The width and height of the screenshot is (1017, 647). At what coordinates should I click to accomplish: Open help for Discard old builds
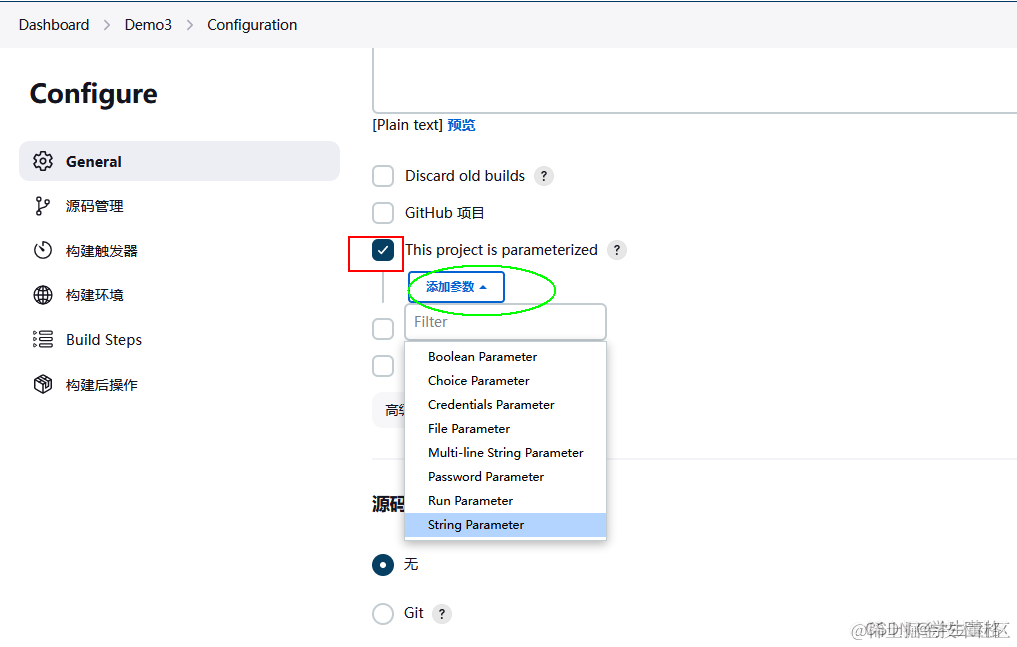pyautogui.click(x=544, y=176)
